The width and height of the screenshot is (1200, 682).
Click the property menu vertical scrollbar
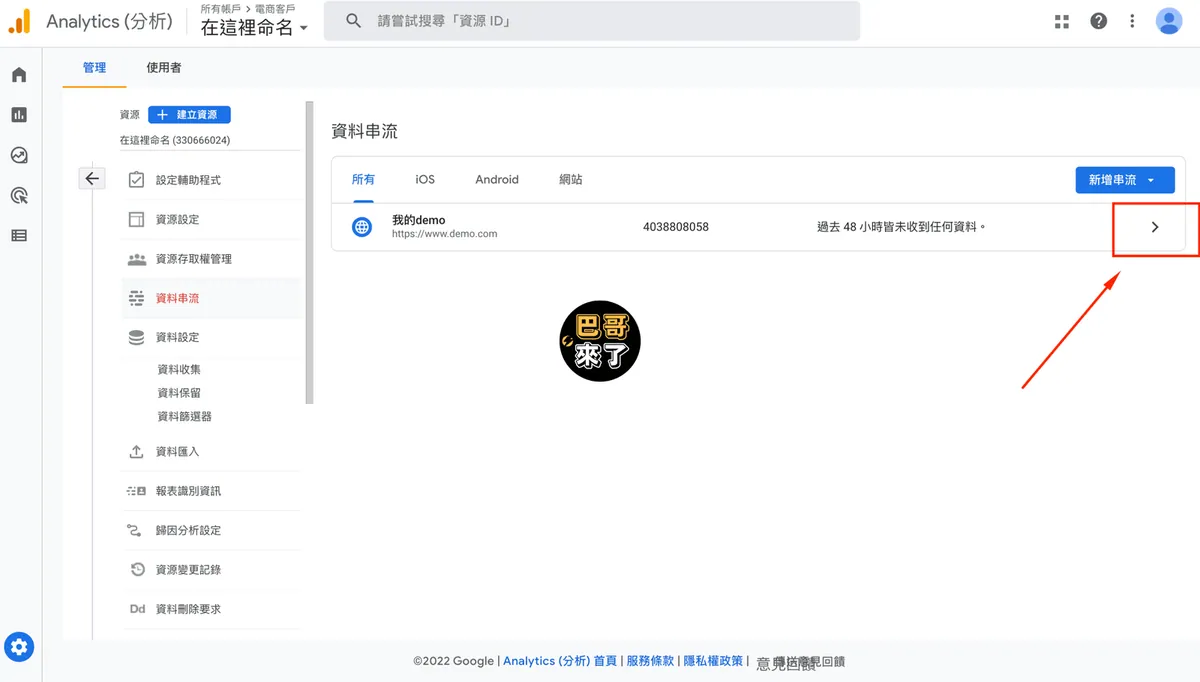point(309,253)
